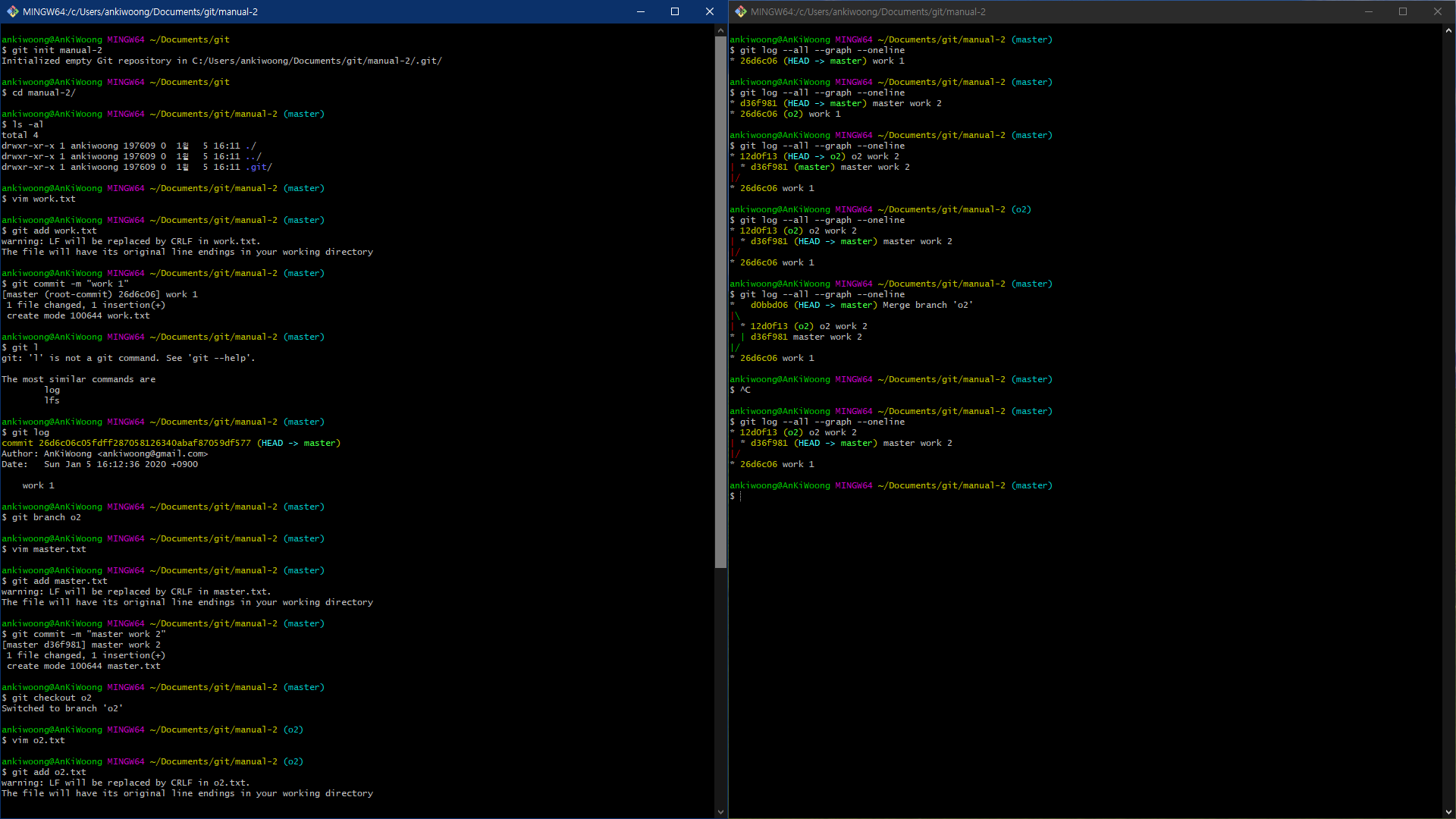Click the right window title bar text
1456x819 pixels.
(868, 11)
